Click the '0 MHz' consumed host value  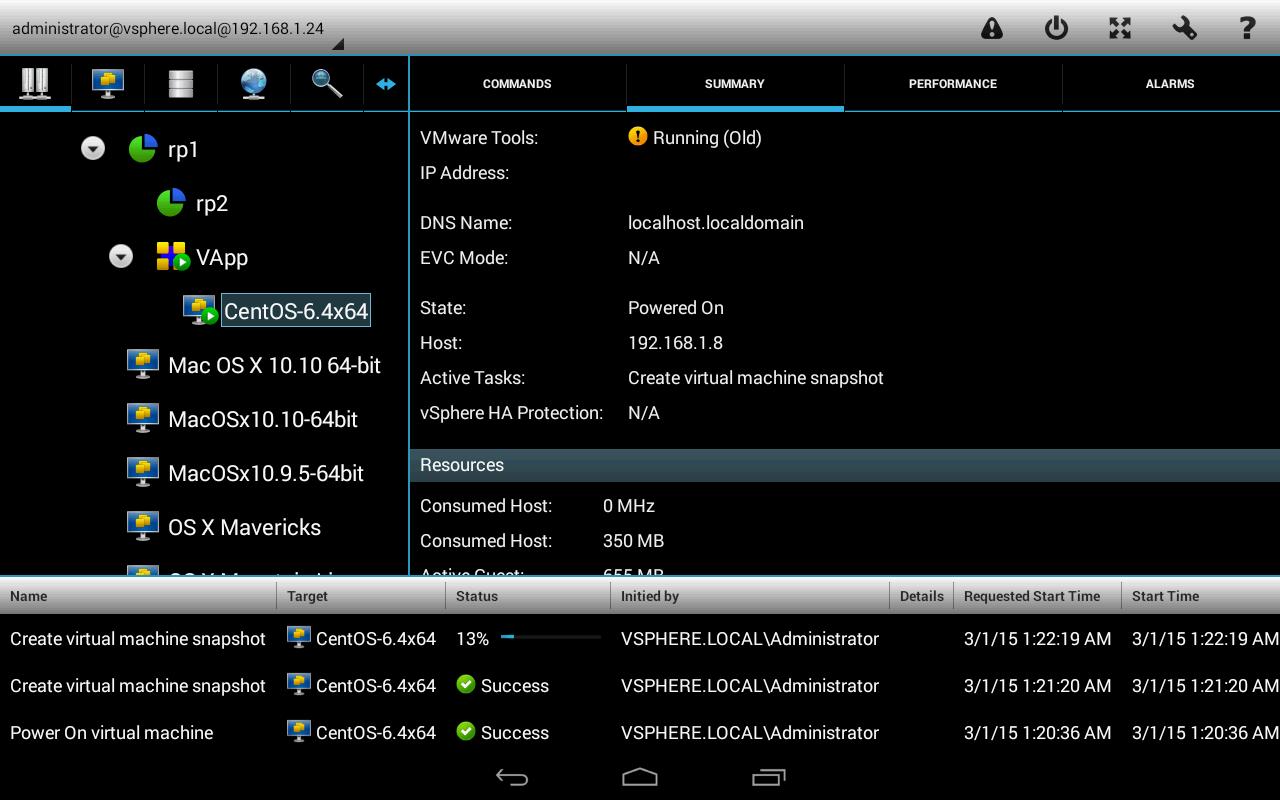click(629, 506)
